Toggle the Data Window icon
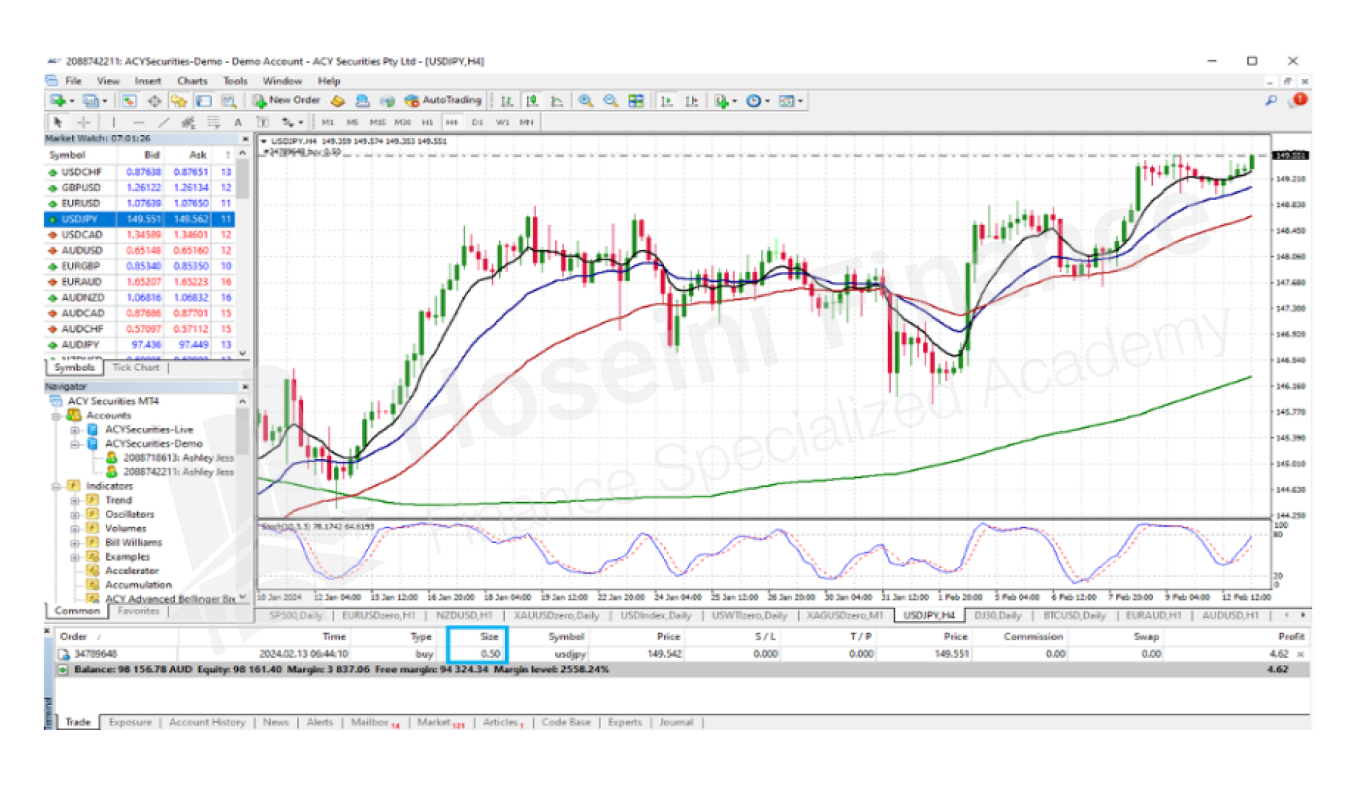The image size is (1357, 785). pyautogui.click(x=153, y=100)
